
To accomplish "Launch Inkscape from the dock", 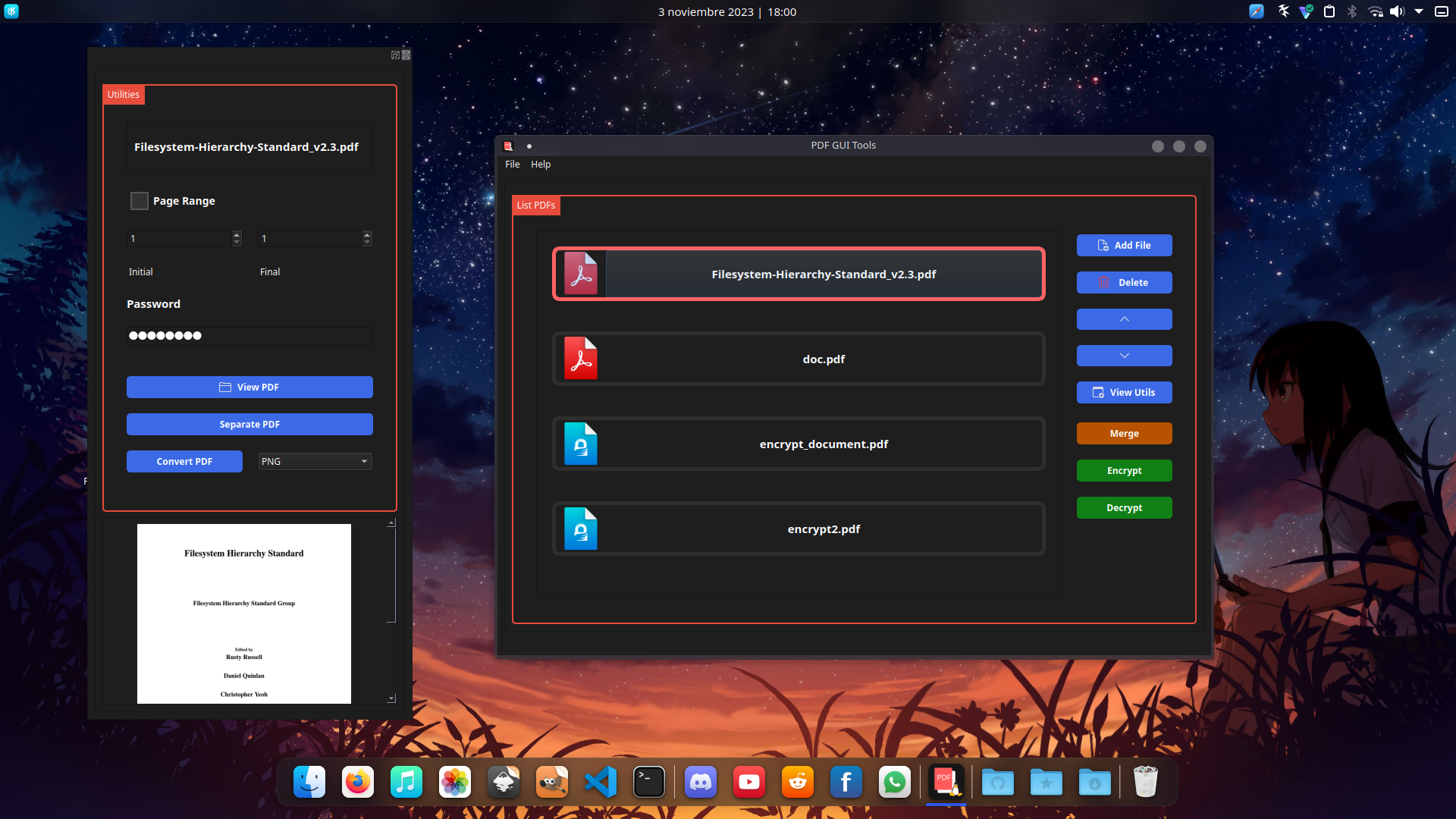I will click(x=504, y=782).
